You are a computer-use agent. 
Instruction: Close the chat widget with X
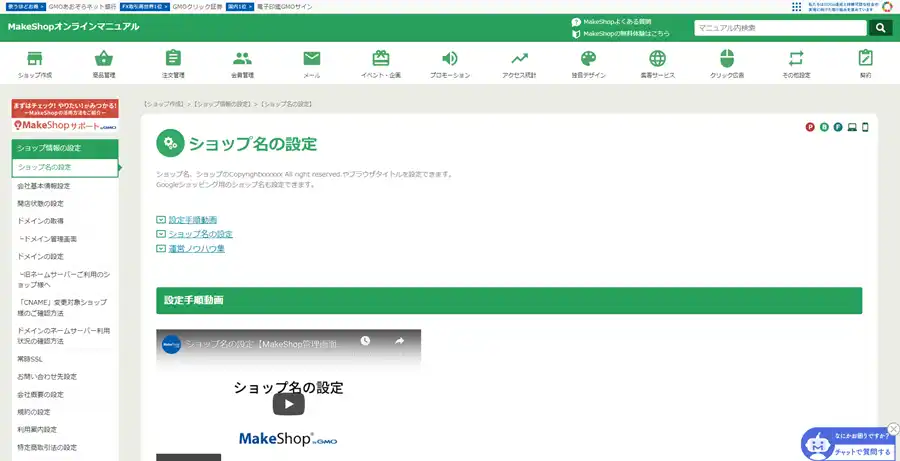893,429
